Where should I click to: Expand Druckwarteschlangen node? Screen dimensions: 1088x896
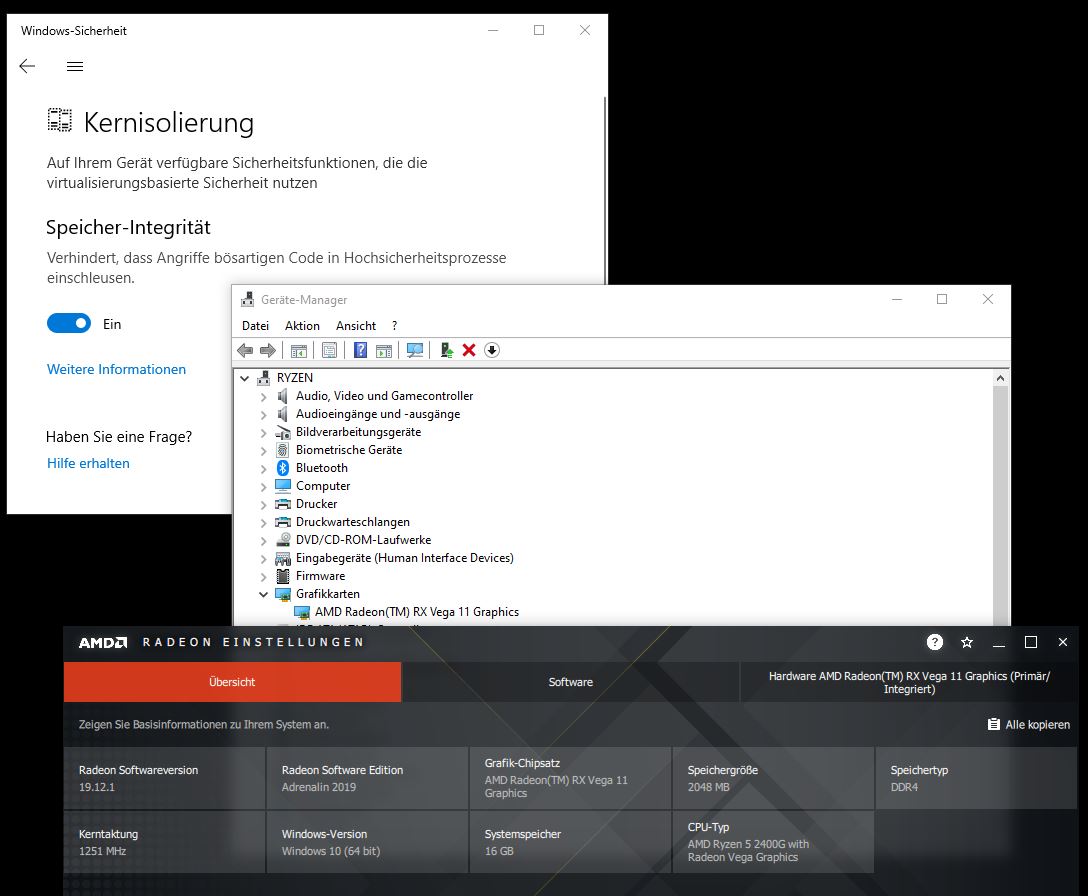264,523
